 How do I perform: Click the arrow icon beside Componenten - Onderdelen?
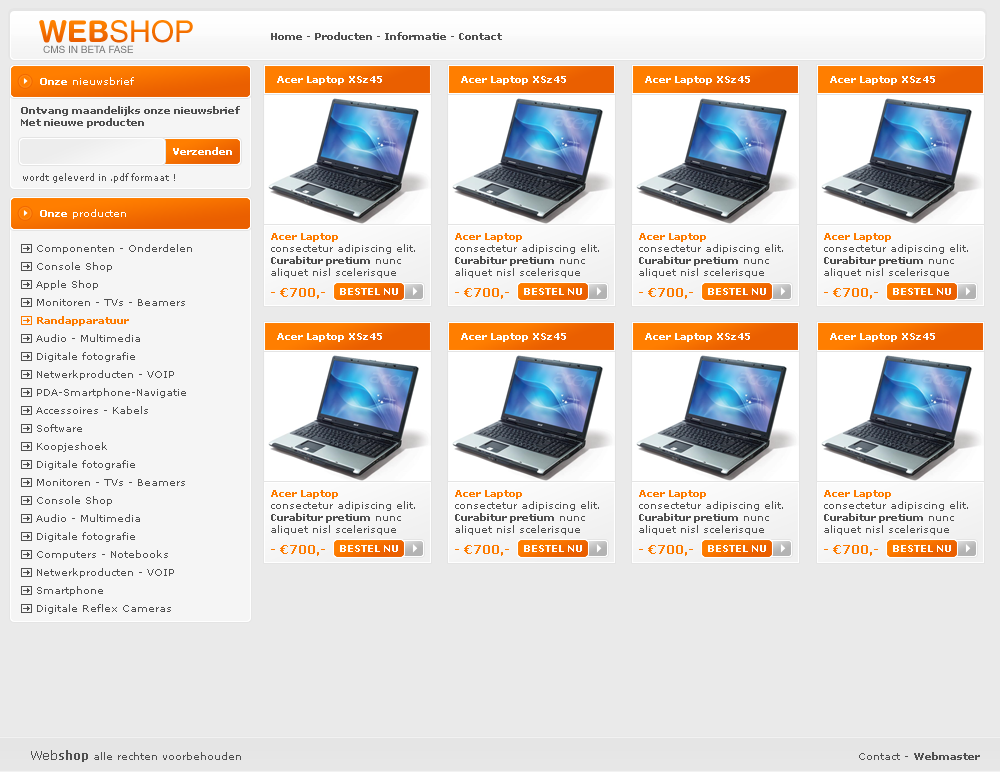pos(26,248)
